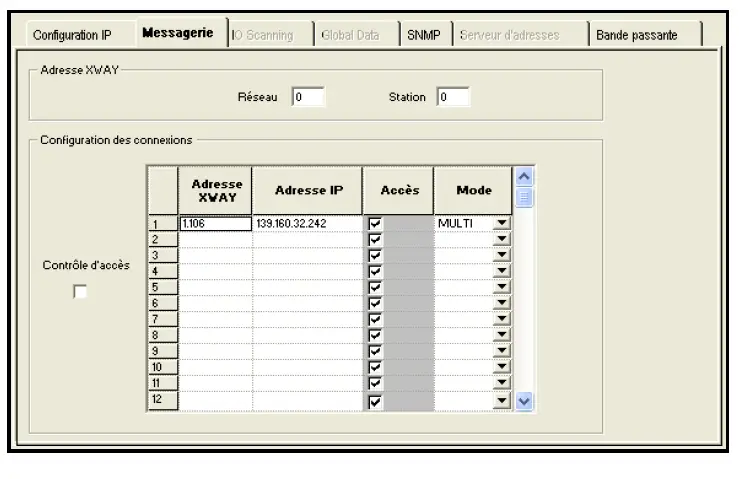Click the scroll down arrow of connections table
The image size is (739, 479).
point(524,402)
